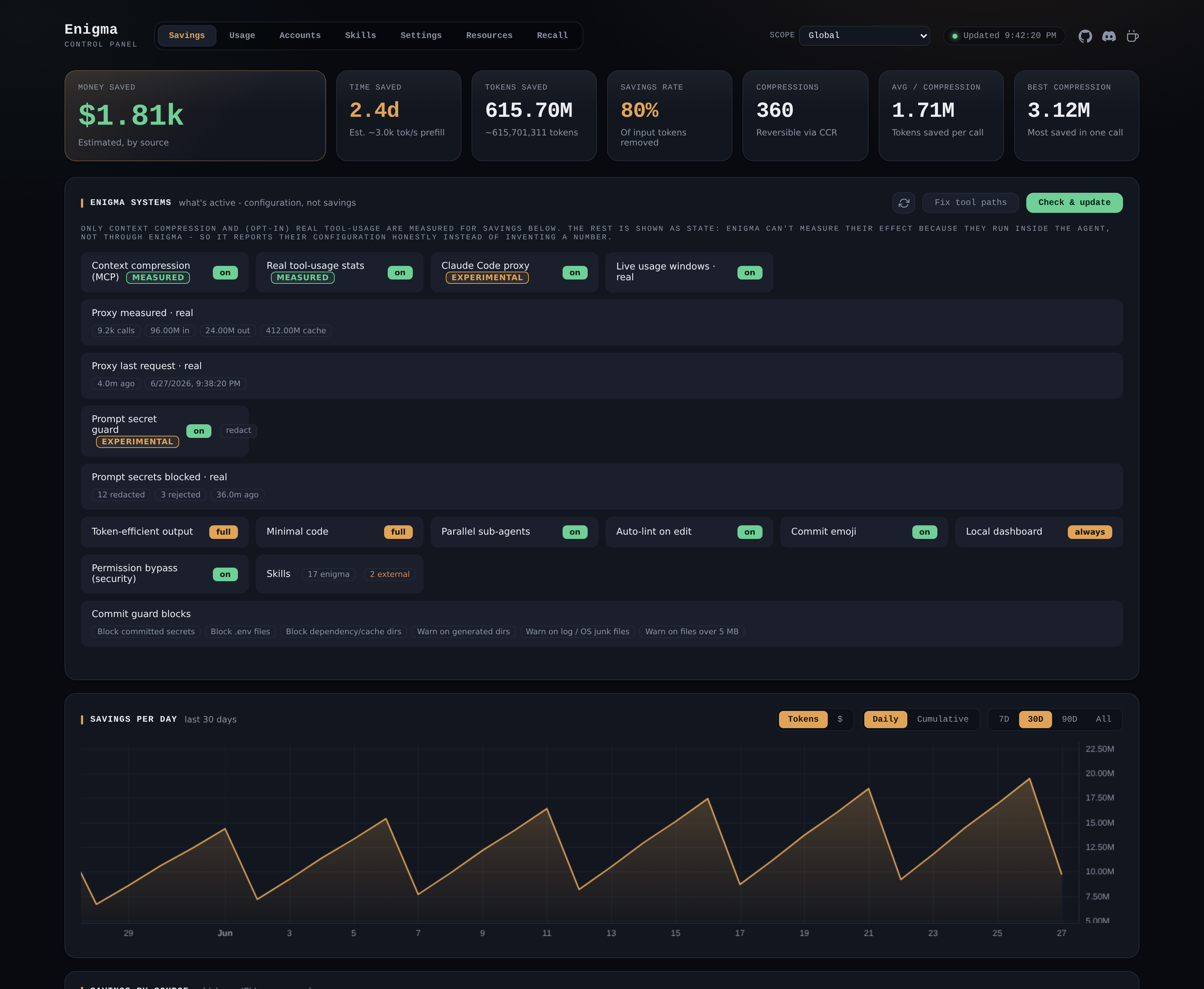Go to the Skills tab
The width and height of the screenshot is (1204, 989).
360,35
